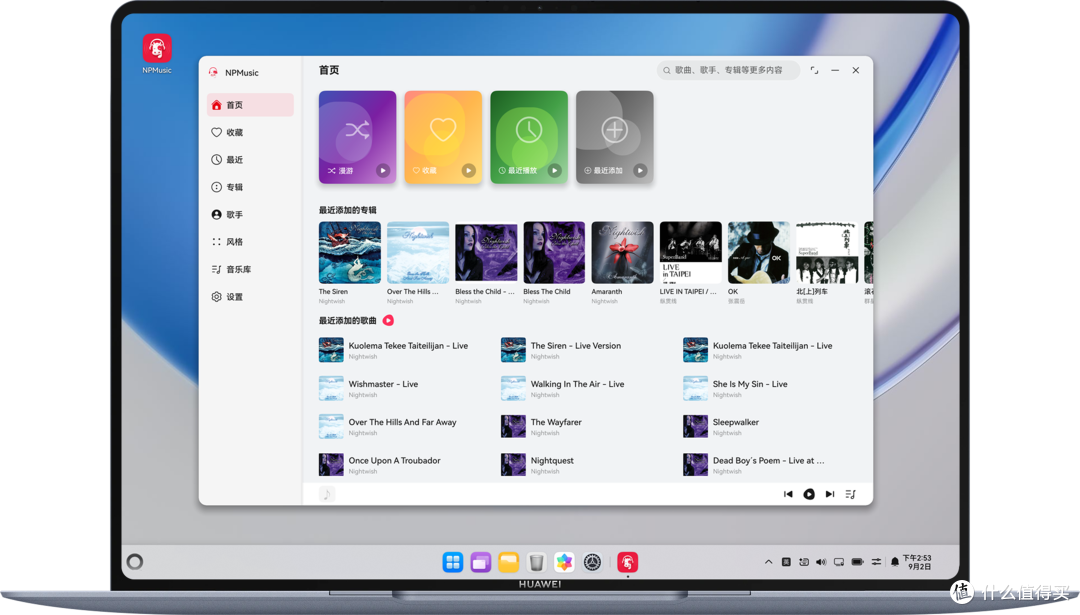Open the gray 最近添加 card
This screenshot has width=1080, height=615.
click(x=614, y=137)
